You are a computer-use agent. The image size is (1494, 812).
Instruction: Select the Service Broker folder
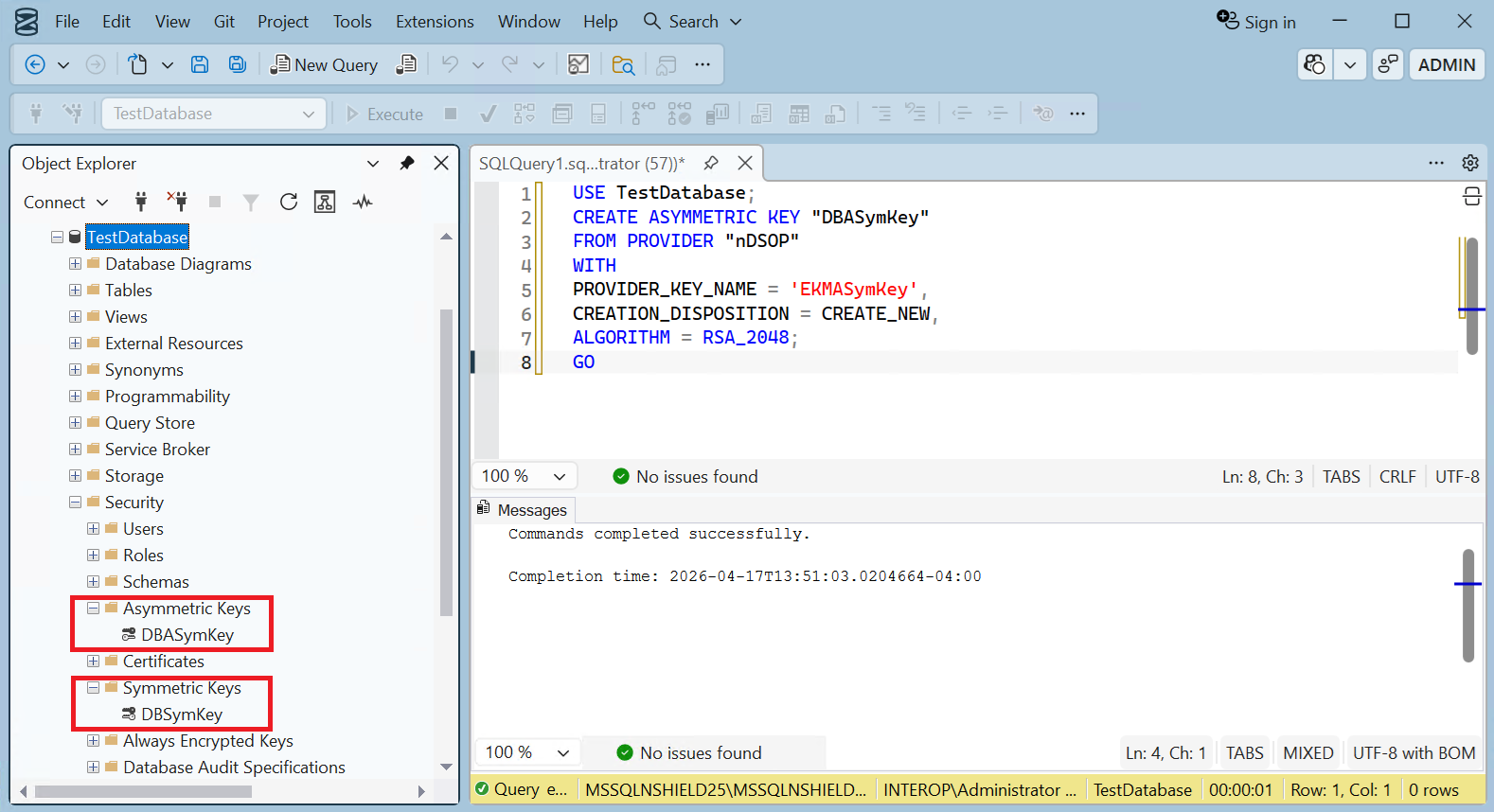(x=157, y=450)
